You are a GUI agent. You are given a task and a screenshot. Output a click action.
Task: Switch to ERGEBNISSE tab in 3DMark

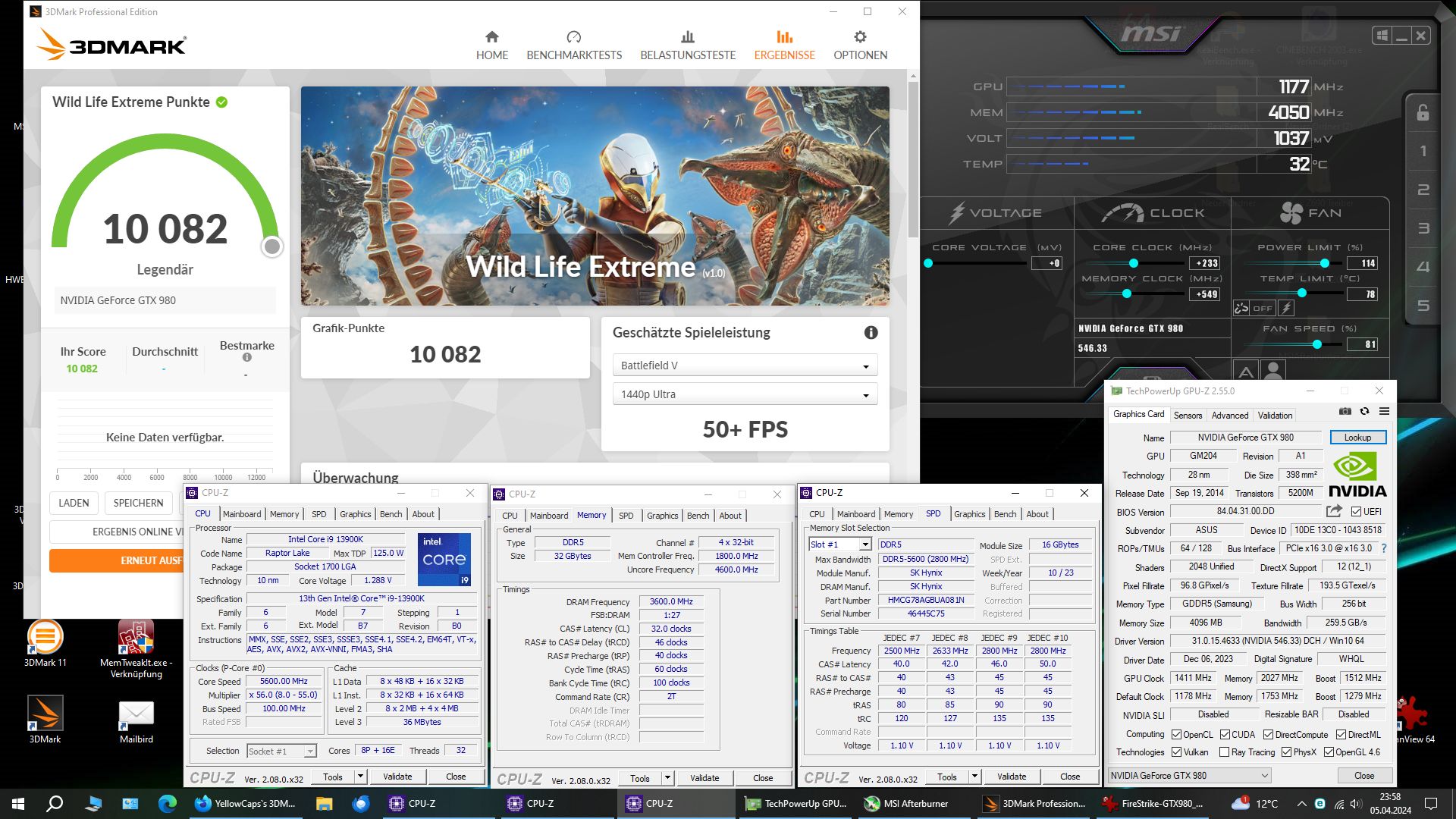[x=784, y=45]
